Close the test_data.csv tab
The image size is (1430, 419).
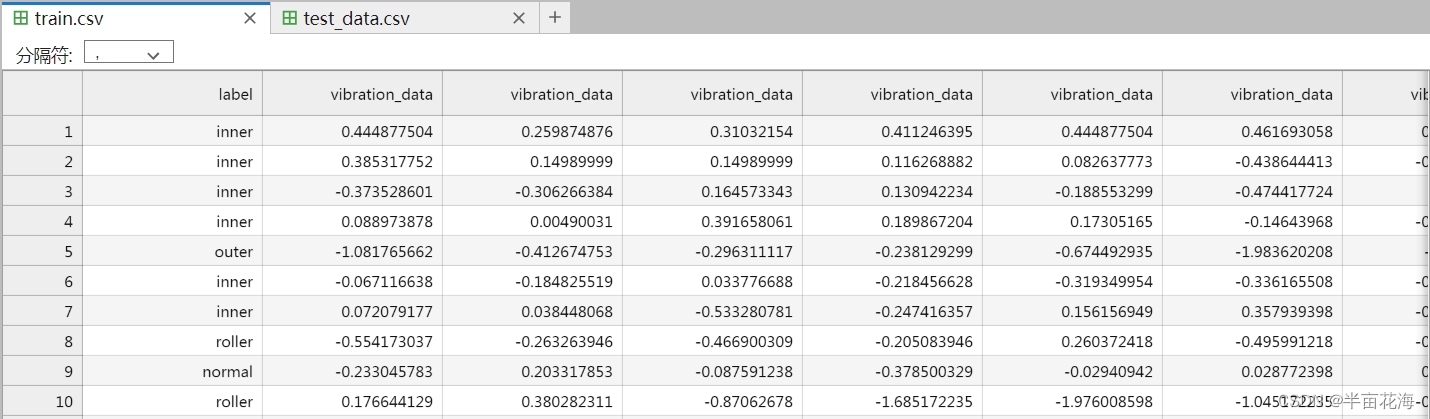point(519,18)
